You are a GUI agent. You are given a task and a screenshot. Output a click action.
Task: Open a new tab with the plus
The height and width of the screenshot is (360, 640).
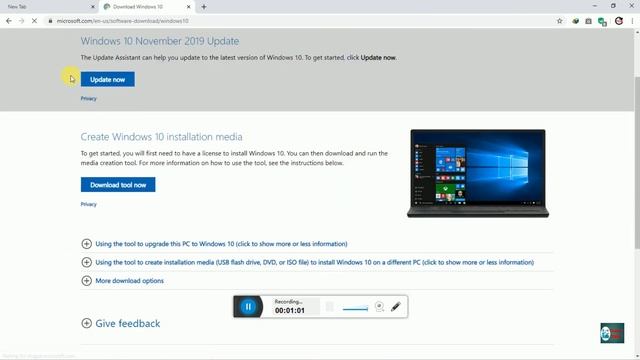point(204,7)
